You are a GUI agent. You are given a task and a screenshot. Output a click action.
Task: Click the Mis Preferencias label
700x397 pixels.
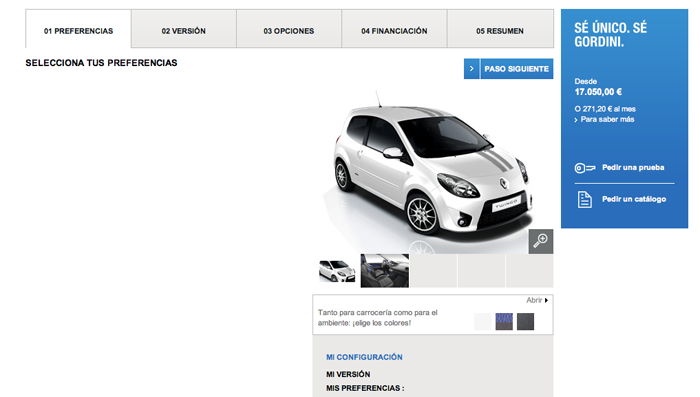click(x=365, y=388)
